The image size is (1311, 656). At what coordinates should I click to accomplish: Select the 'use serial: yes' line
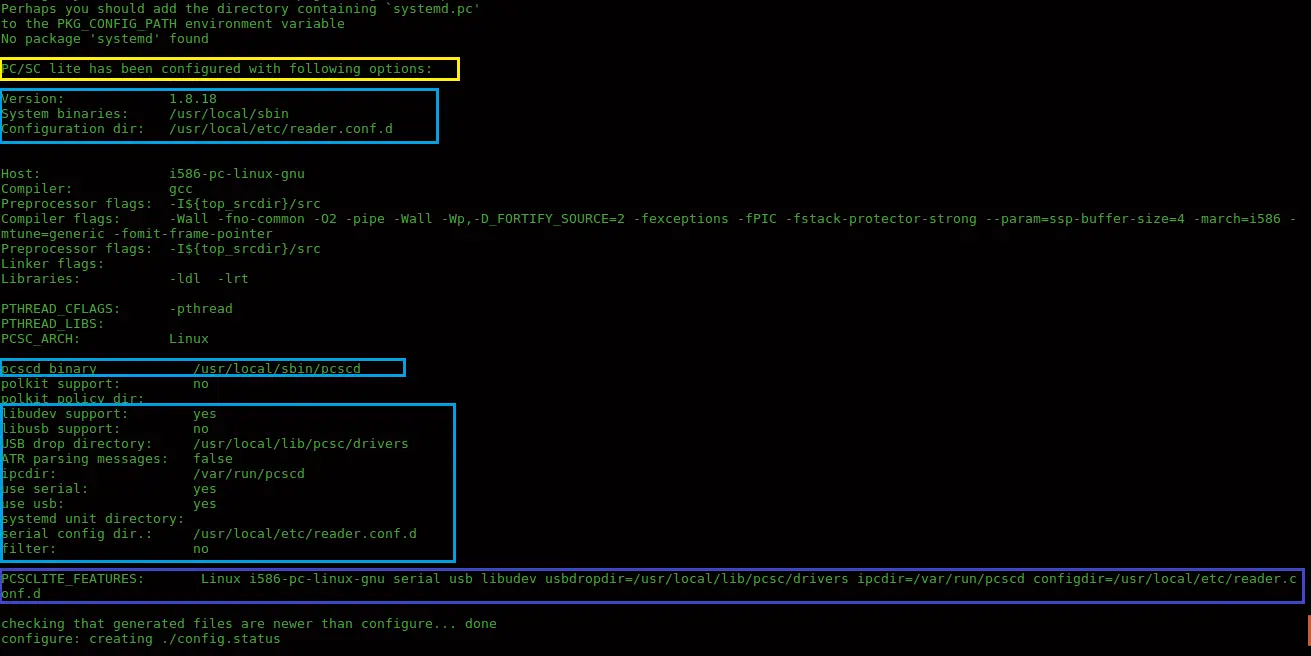109,489
